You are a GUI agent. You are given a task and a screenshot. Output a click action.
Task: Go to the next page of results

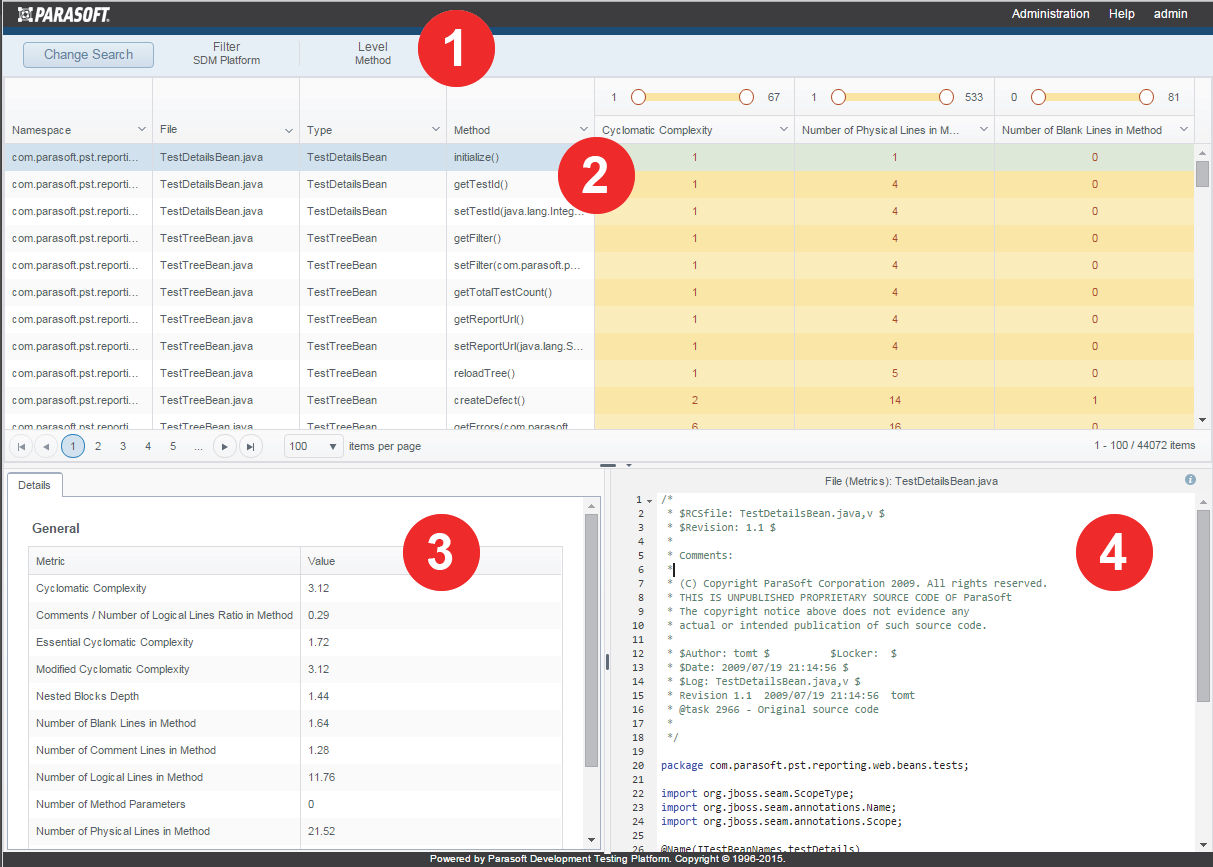tap(225, 446)
